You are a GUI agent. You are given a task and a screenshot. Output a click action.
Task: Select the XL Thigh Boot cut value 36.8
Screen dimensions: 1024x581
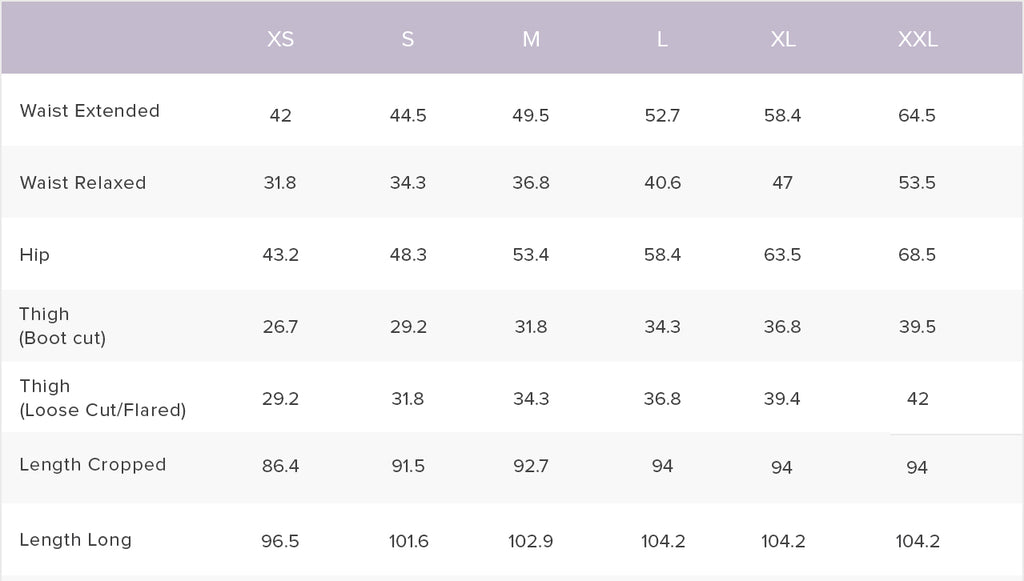[783, 327]
